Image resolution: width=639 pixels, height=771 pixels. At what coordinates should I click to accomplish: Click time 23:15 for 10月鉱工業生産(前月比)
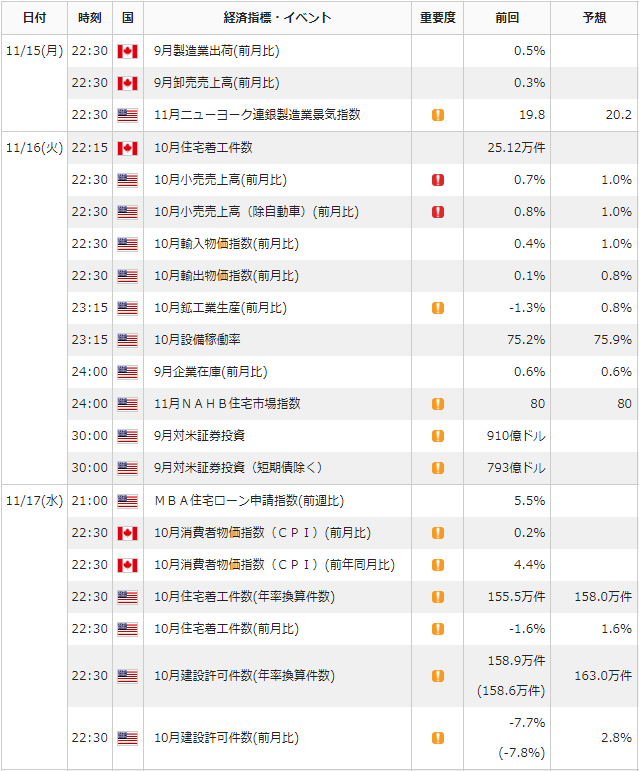point(89,308)
